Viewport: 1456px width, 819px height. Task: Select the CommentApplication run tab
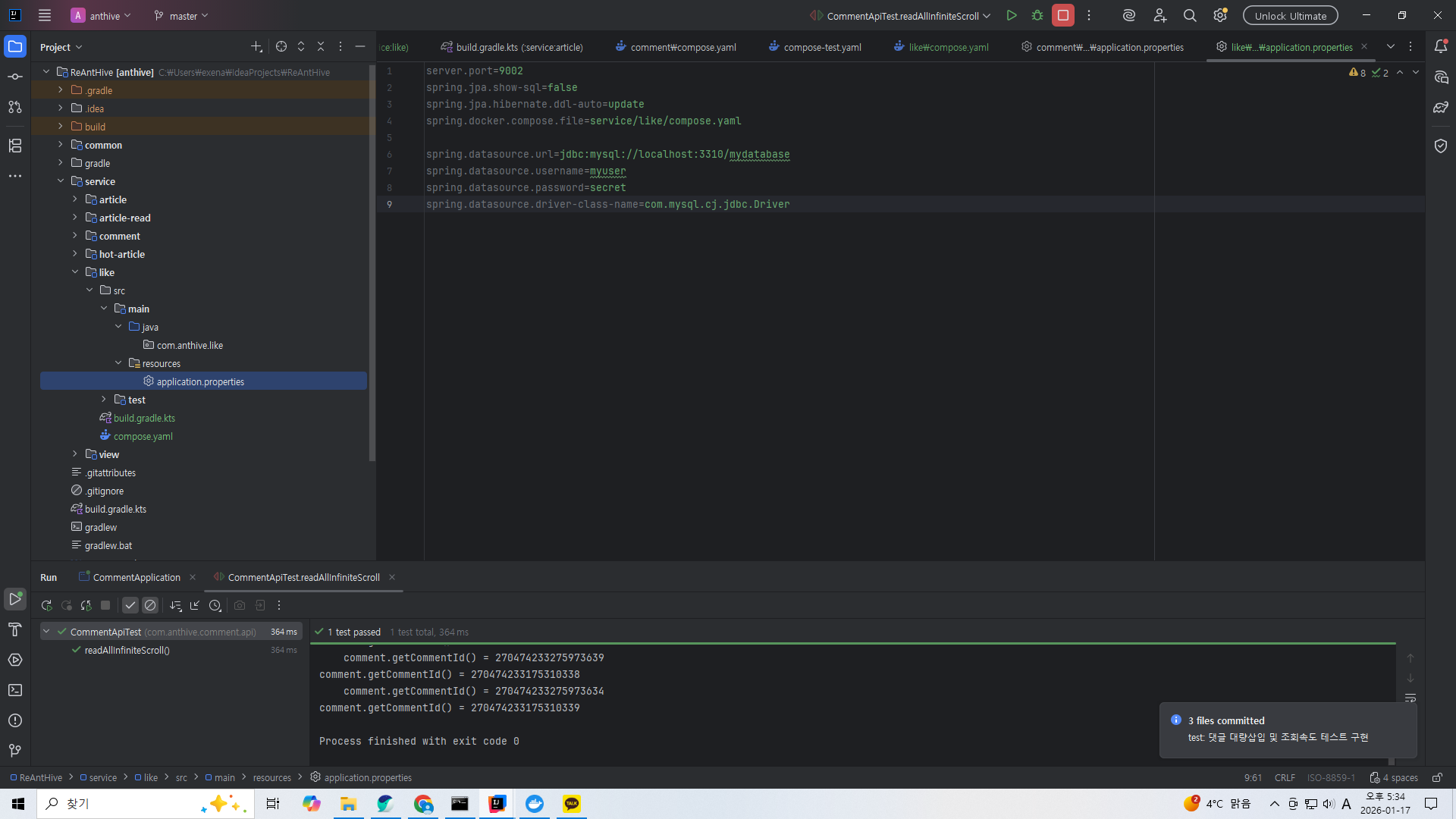(x=136, y=577)
